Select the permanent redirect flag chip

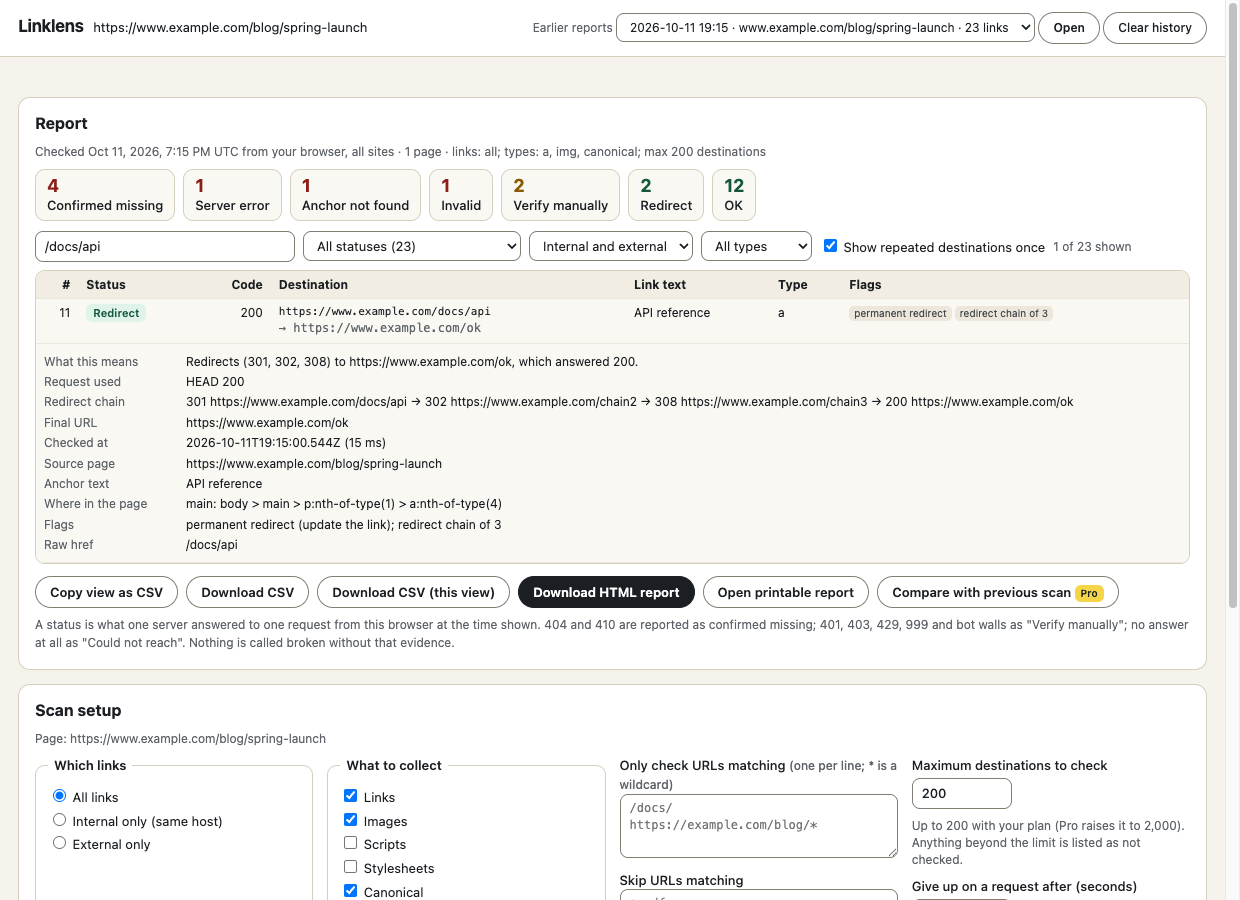pos(900,313)
